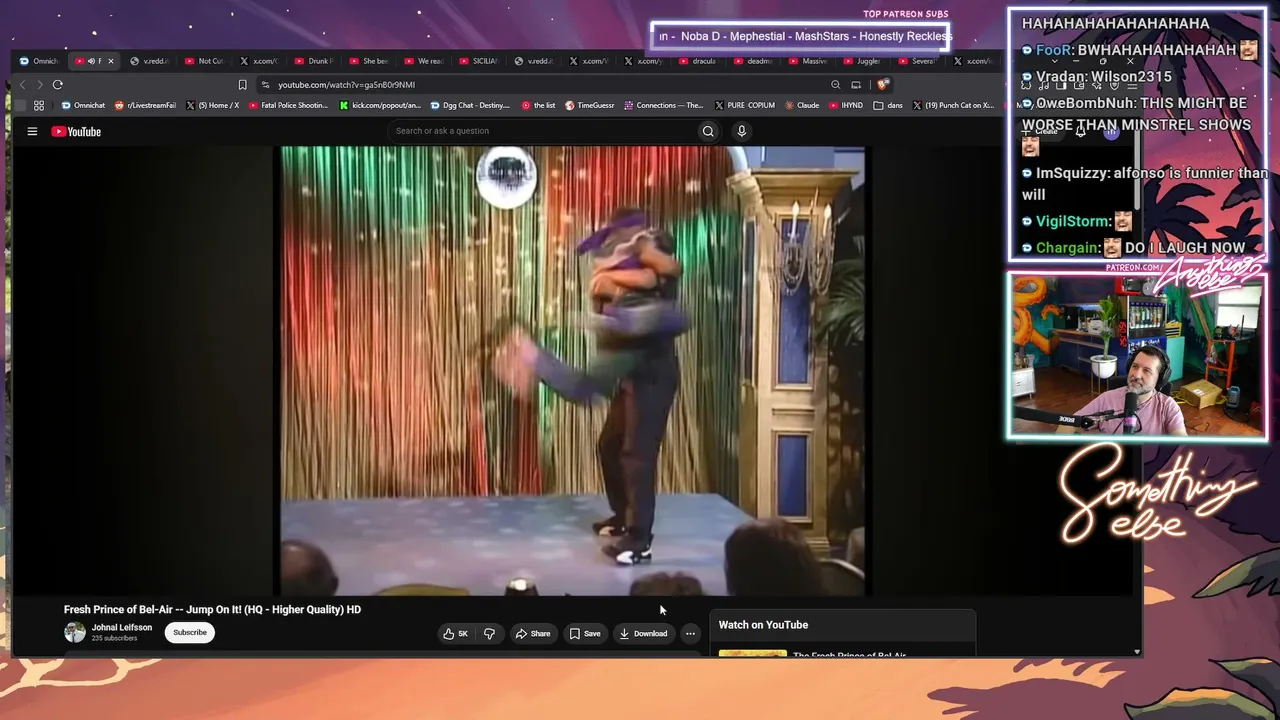Open the Omnichat bookmark
This screenshot has width=1280, height=720.
[83, 105]
